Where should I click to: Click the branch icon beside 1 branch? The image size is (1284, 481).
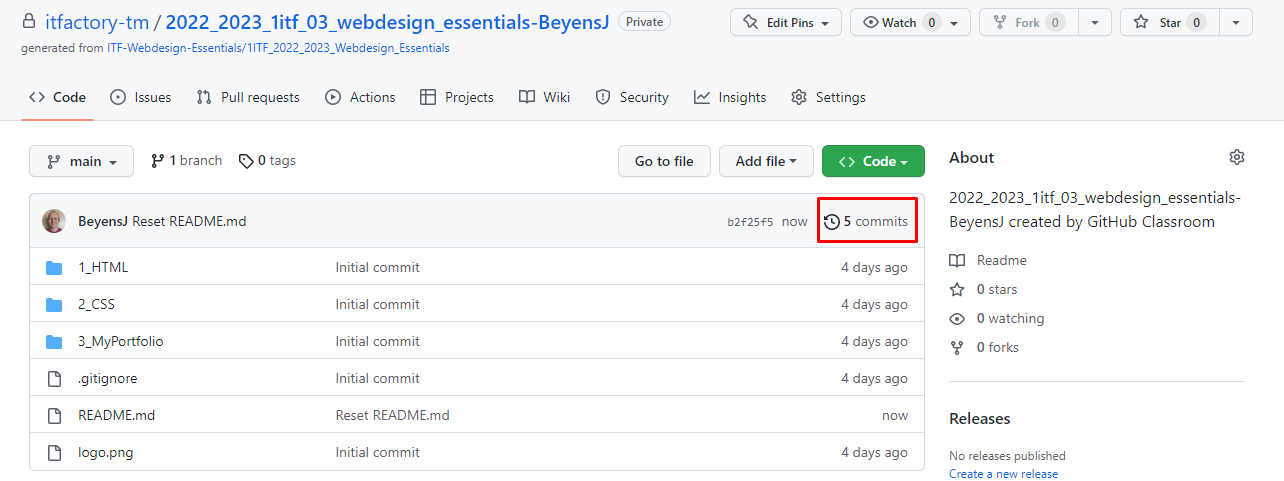157,161
